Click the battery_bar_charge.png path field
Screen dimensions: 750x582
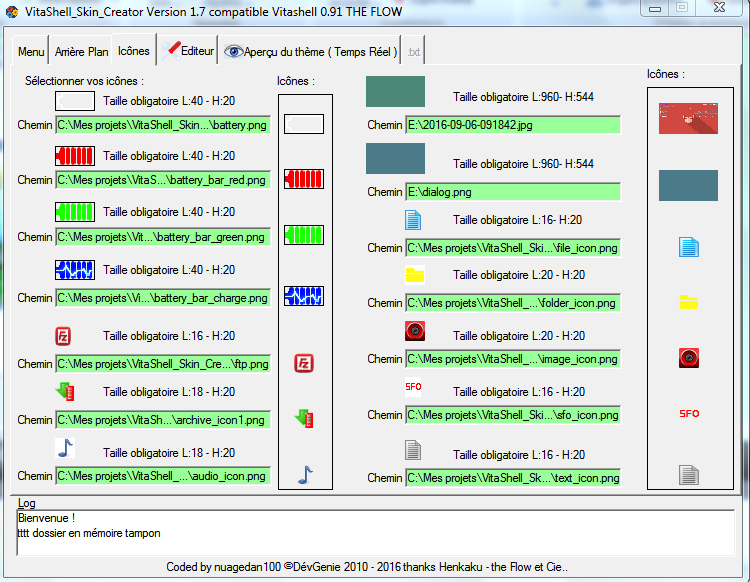[x=163, y=298]
